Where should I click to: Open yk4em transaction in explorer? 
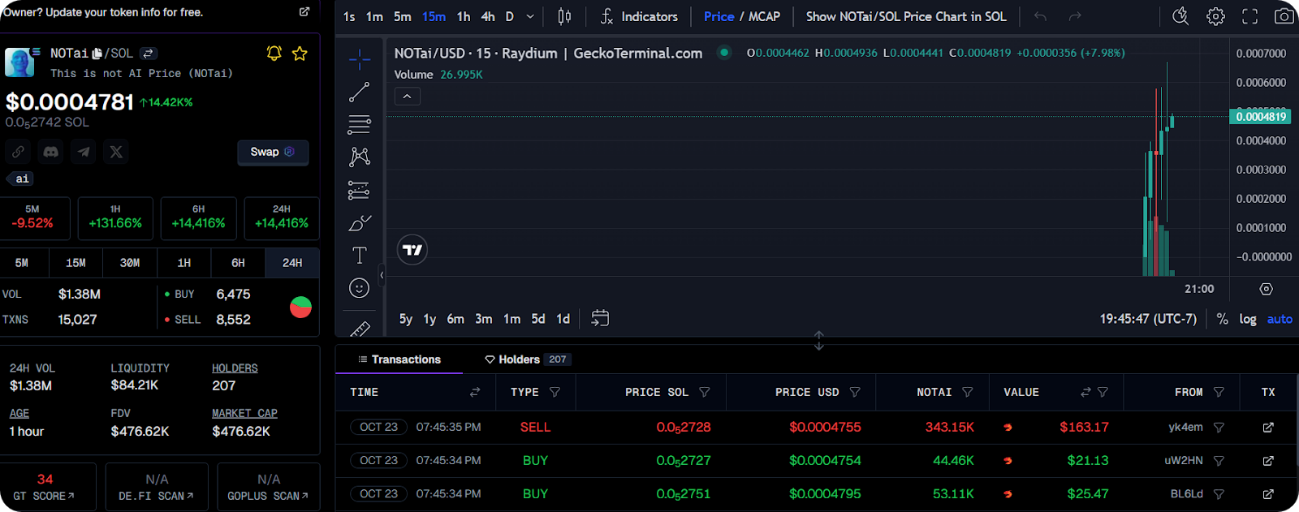click(1268, 427)
